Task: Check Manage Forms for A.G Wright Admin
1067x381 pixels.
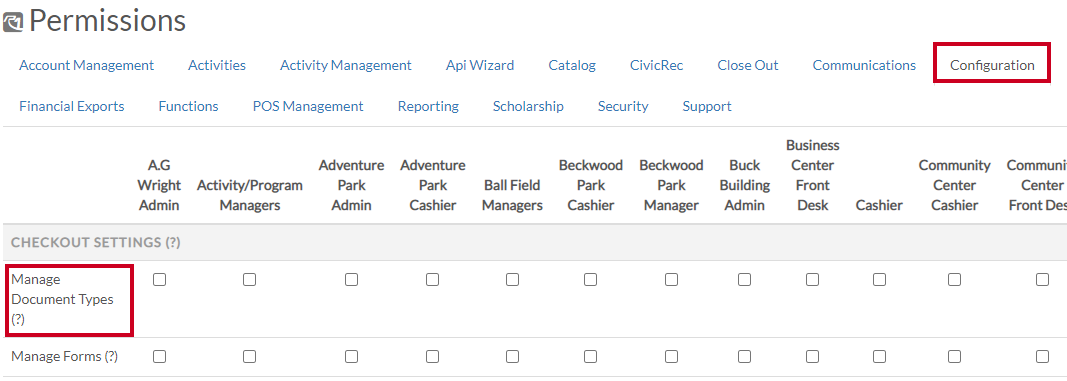Action: (x=159, y=357)
